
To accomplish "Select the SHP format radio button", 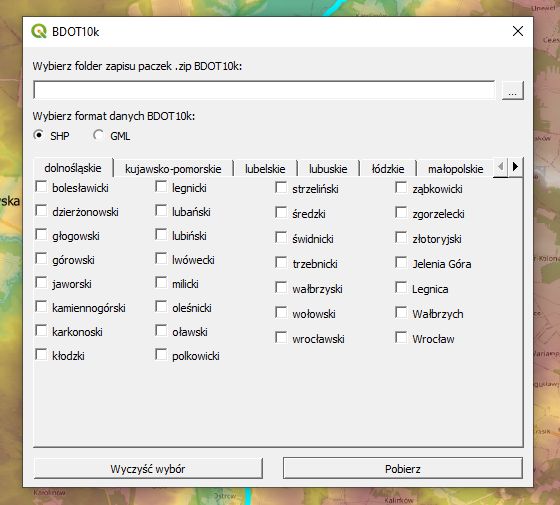I will tap(39, 135).
